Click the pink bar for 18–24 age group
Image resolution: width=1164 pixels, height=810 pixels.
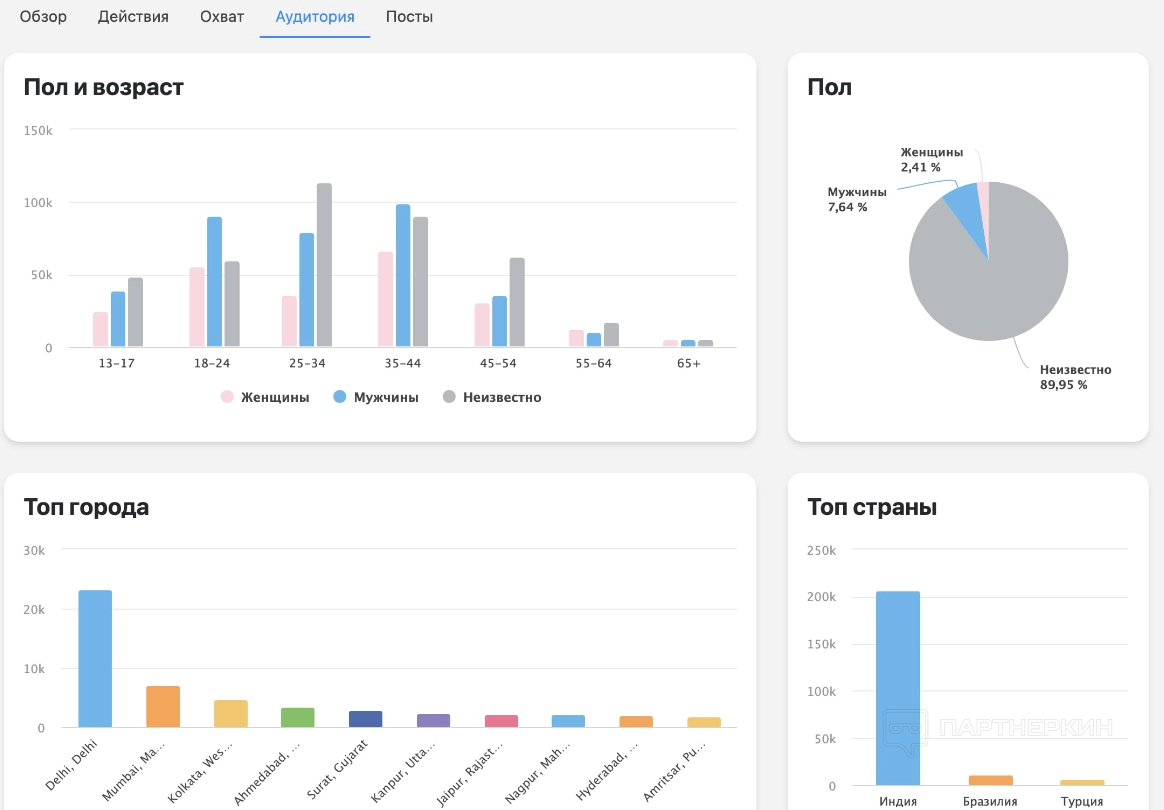tap(197, 307)
